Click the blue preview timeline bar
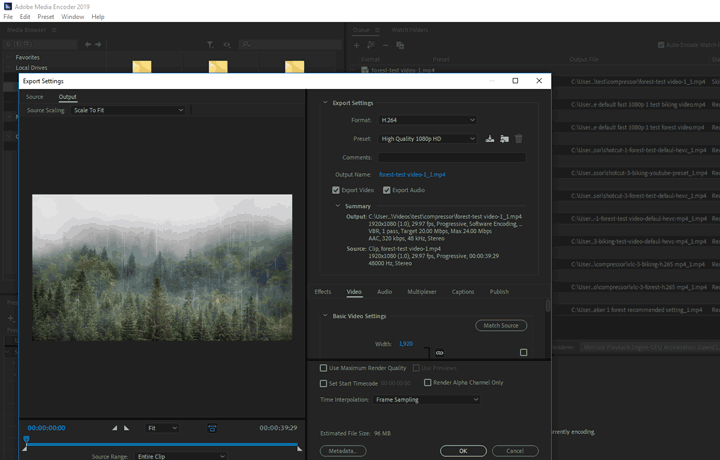 162,444
